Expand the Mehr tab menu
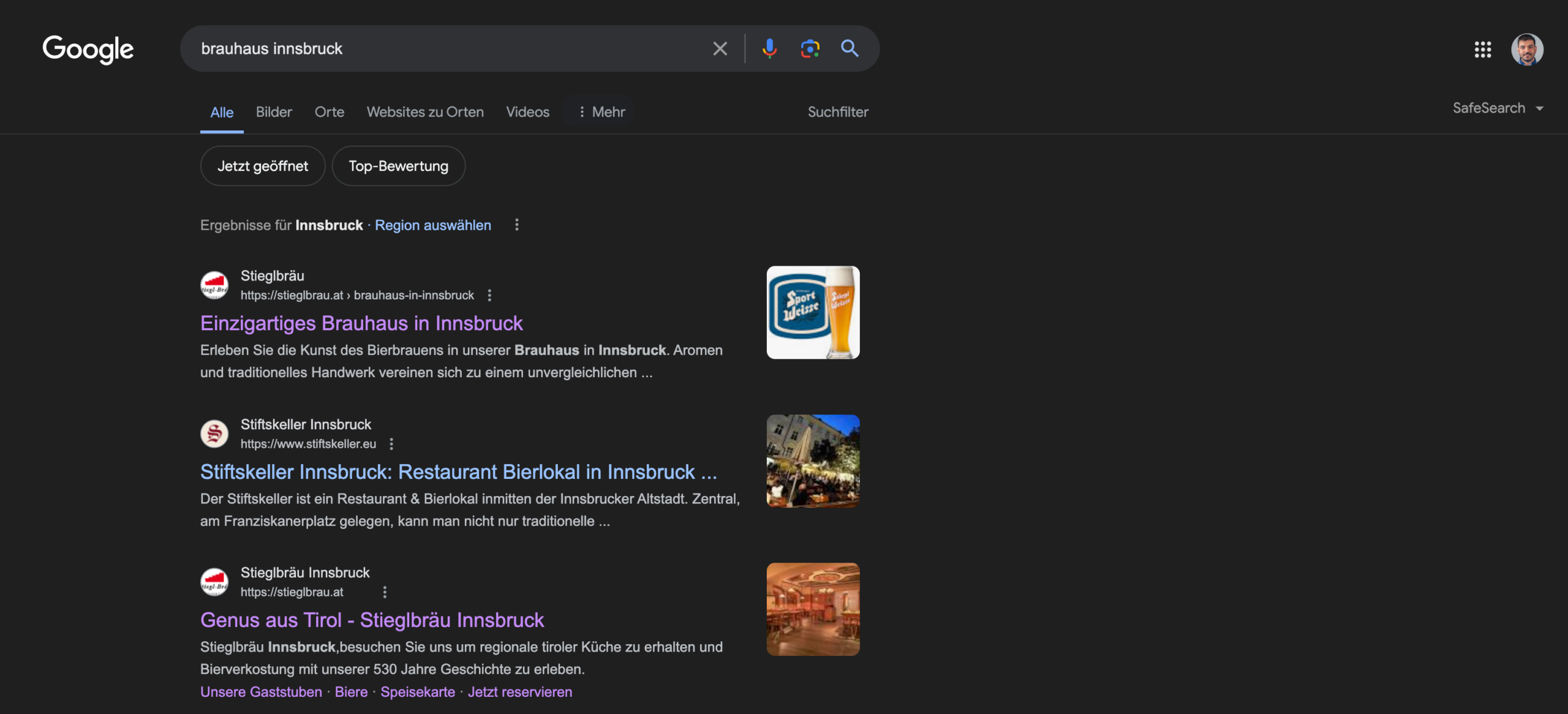The width and height of the screenshot is (1568, 714). pyautogui.click(x=601, y=112)
